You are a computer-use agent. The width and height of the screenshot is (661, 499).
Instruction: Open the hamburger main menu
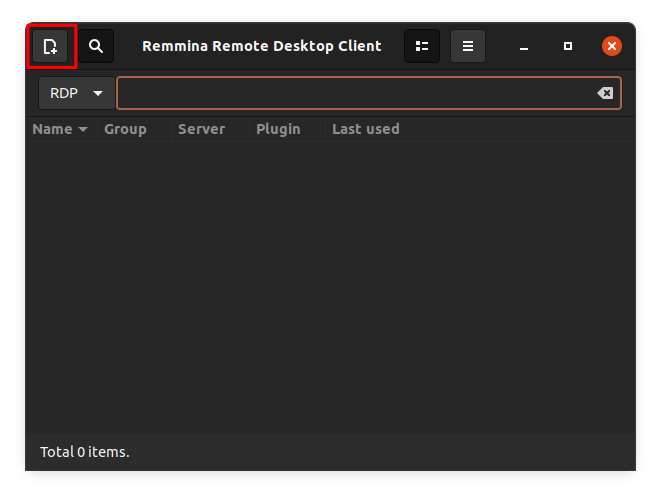[468, 46]
